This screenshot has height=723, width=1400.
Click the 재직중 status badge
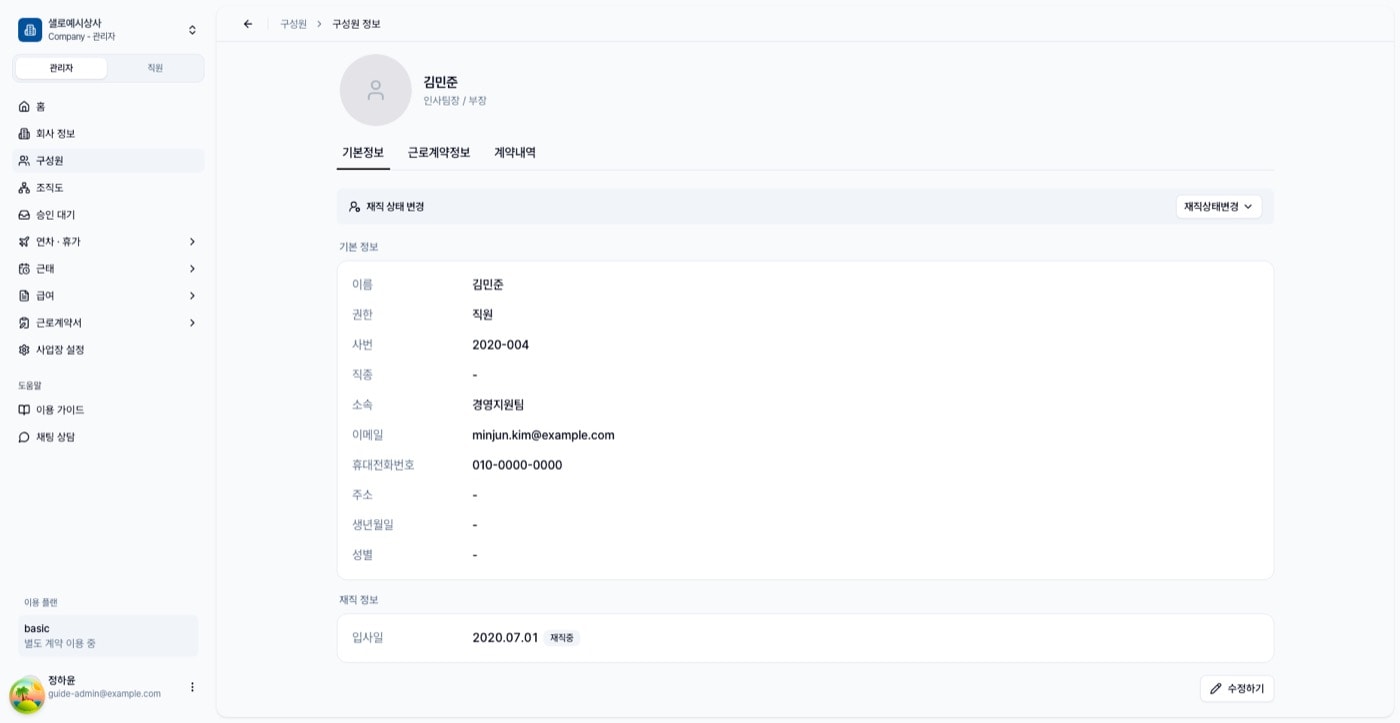click(562, 638)
